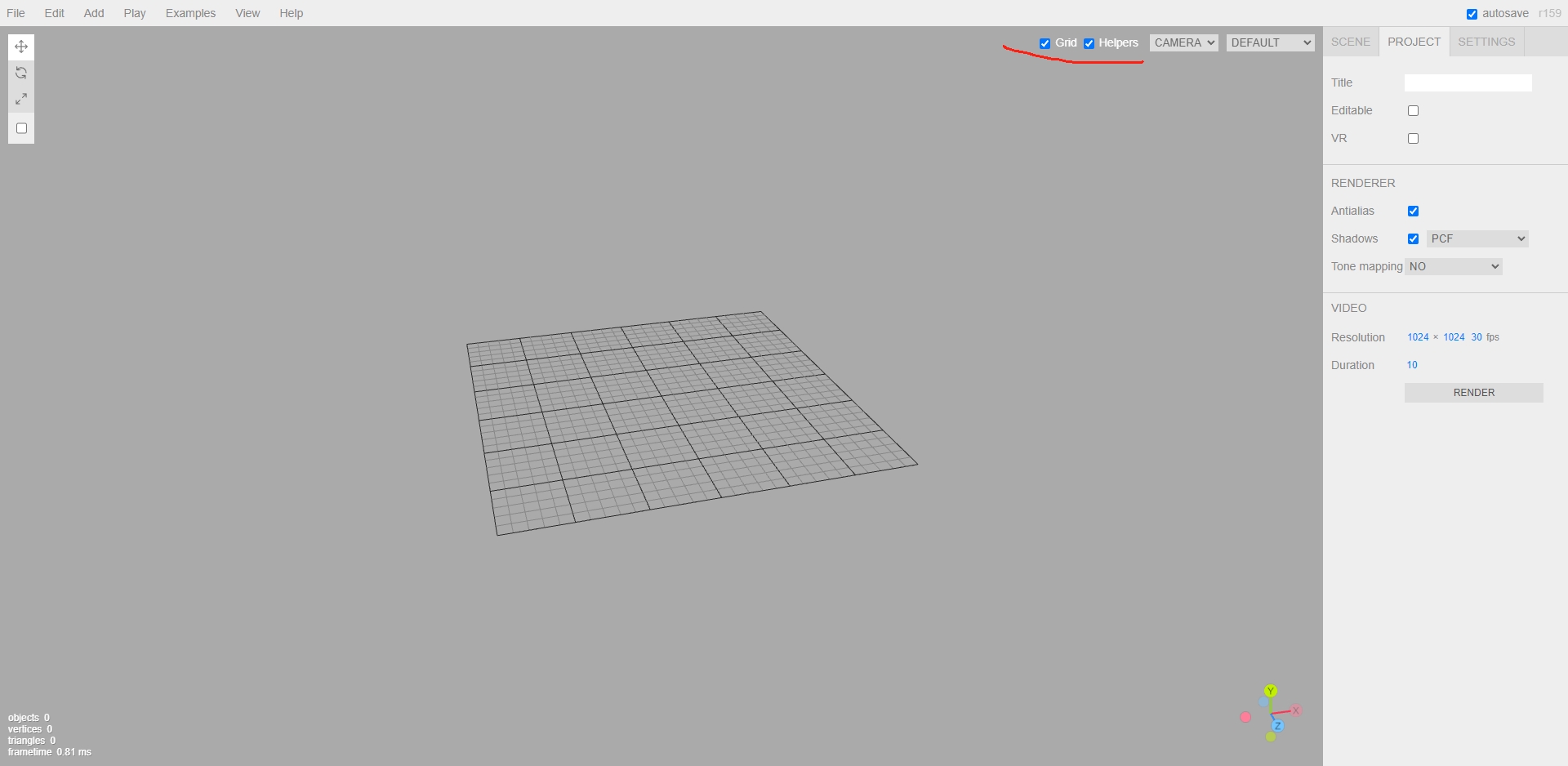The width and height of the screenshot is (1568, 766).
Task: Toggle the Helpers checkbox
Action: pos(1089,43)
